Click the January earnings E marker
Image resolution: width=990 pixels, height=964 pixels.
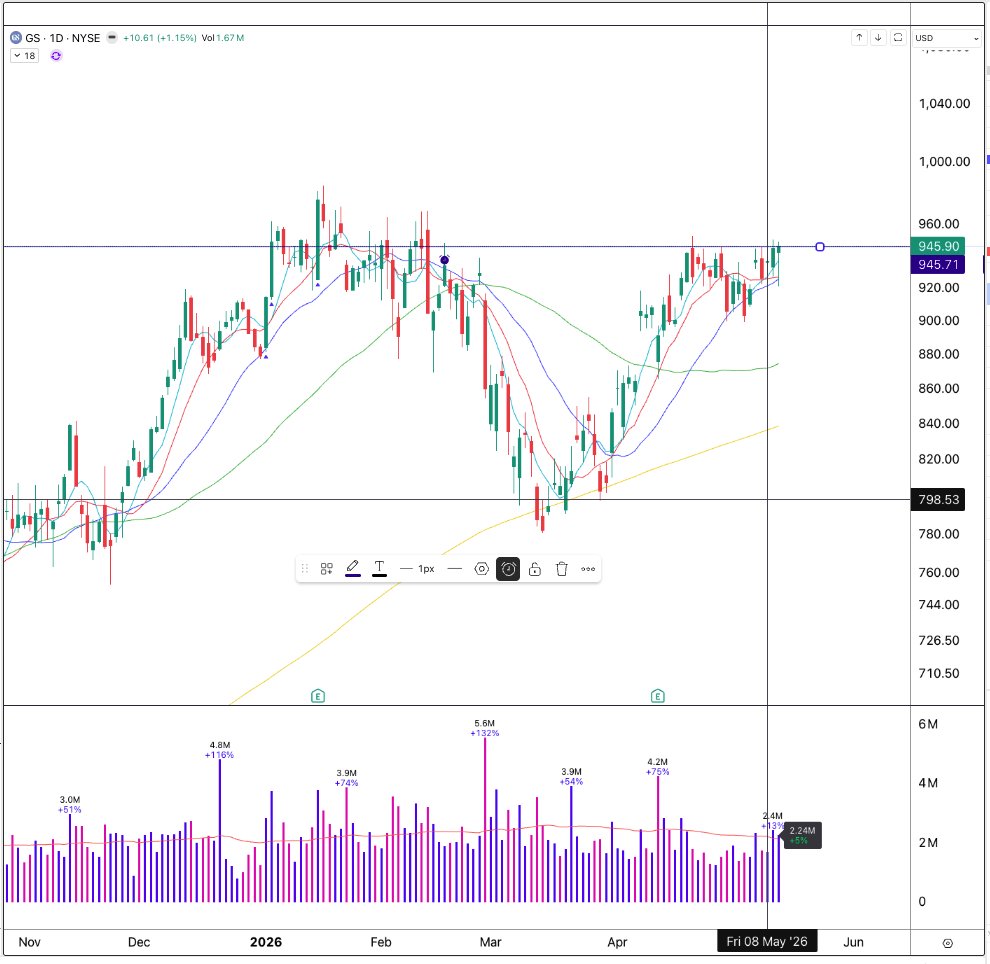click(x=318, y=696)
